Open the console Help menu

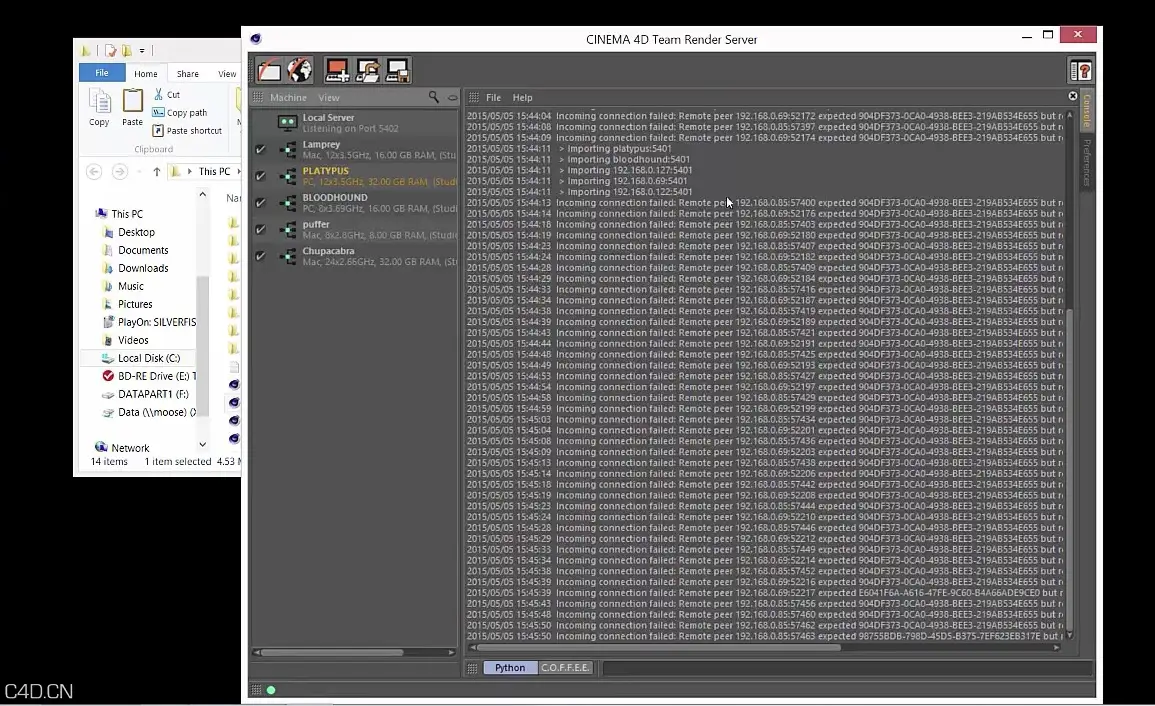[x=522, y=97]
